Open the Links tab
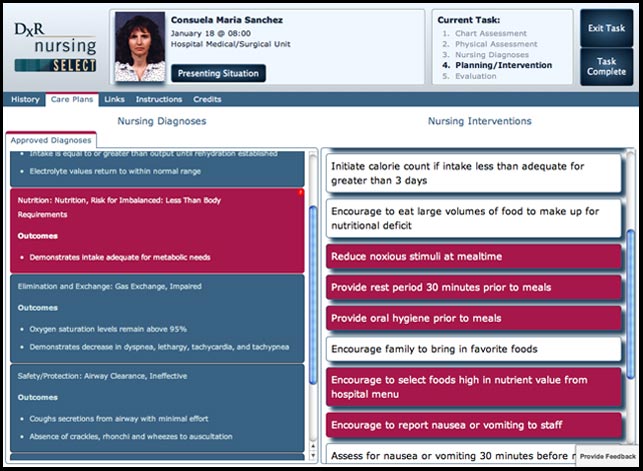The width and height of the screenshot is (643, 471). pyautogui.click(x=114, y=99)
